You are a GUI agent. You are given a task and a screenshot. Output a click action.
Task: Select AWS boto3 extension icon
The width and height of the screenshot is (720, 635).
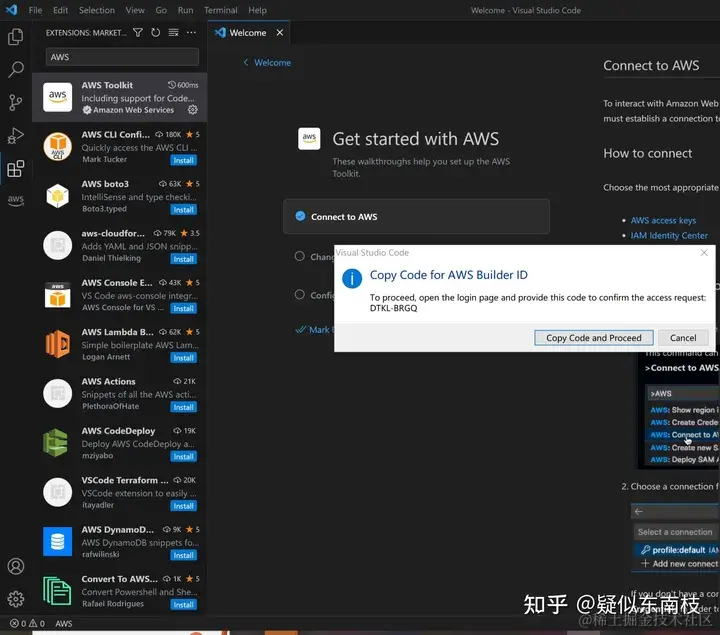coord(57,196)
